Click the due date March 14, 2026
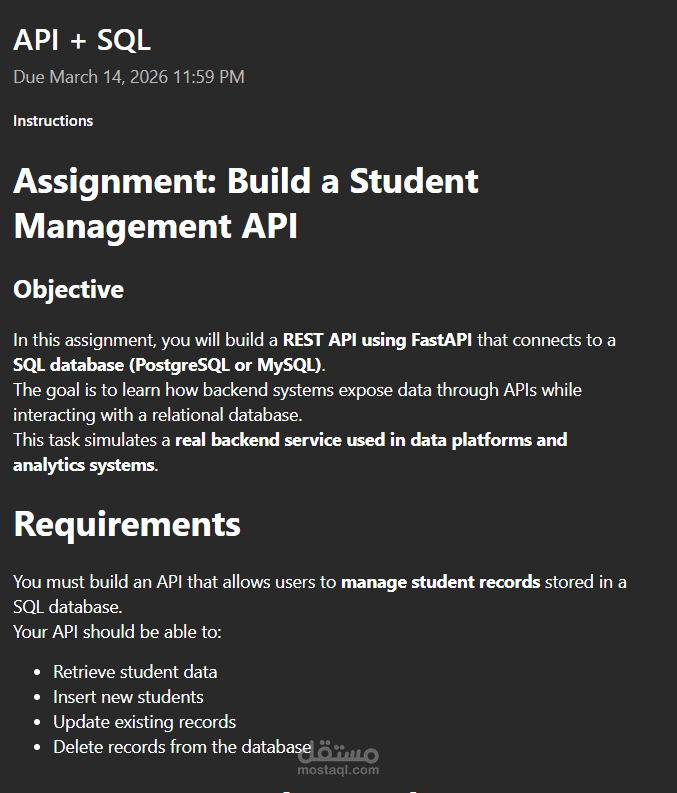This screenshot has width=677, height=793. tap(128, 77)
